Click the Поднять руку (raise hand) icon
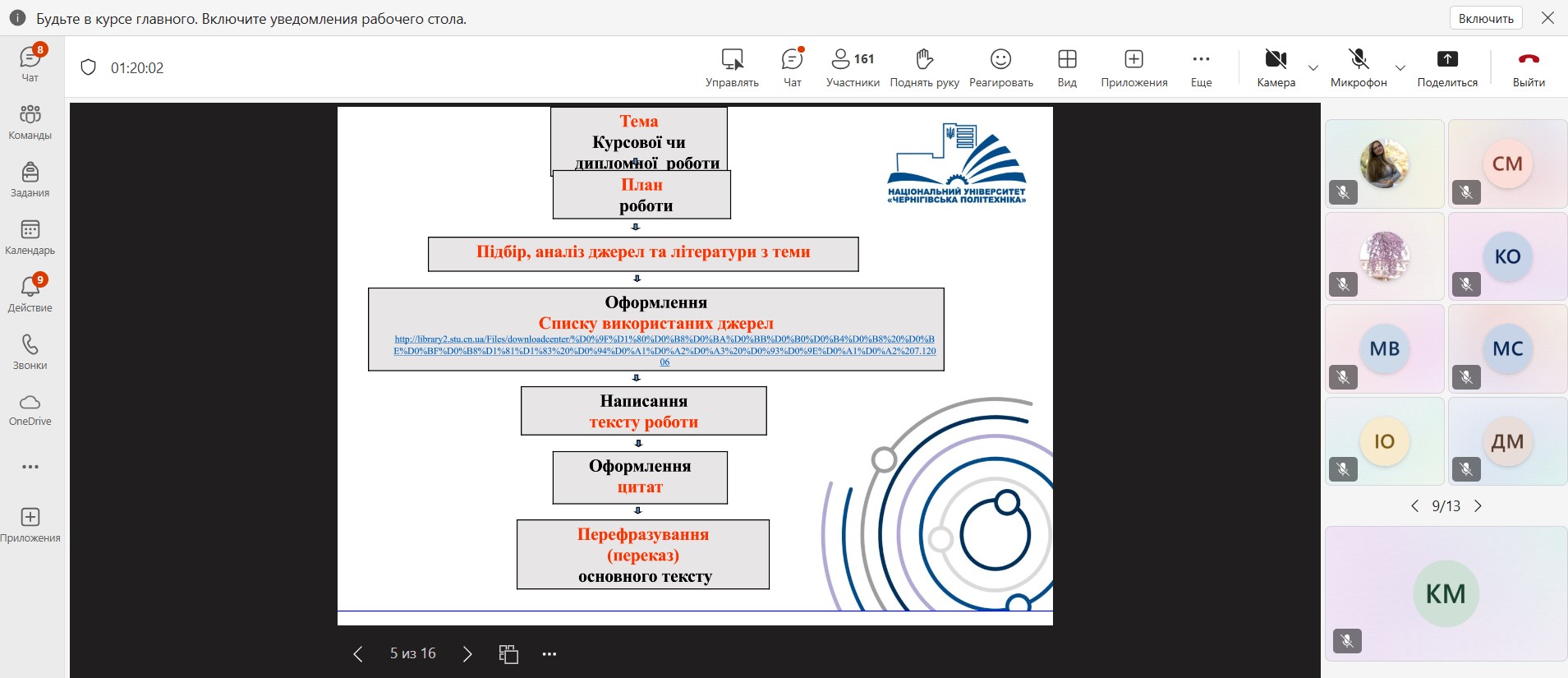 pos(924,67)
